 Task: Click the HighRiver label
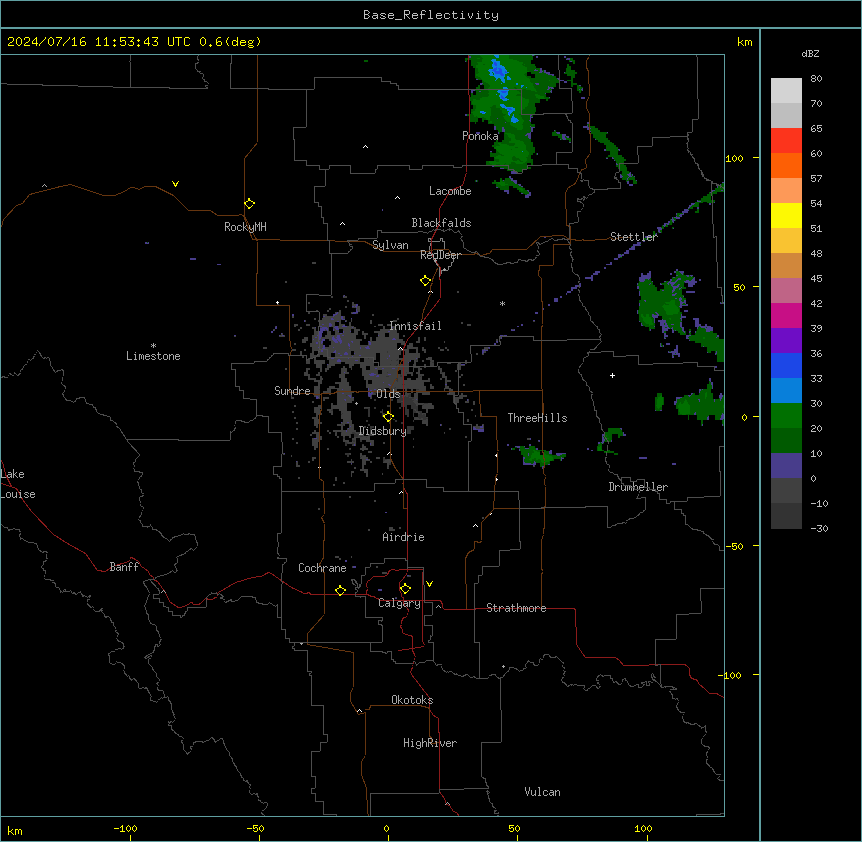click(x=430, y=743)
